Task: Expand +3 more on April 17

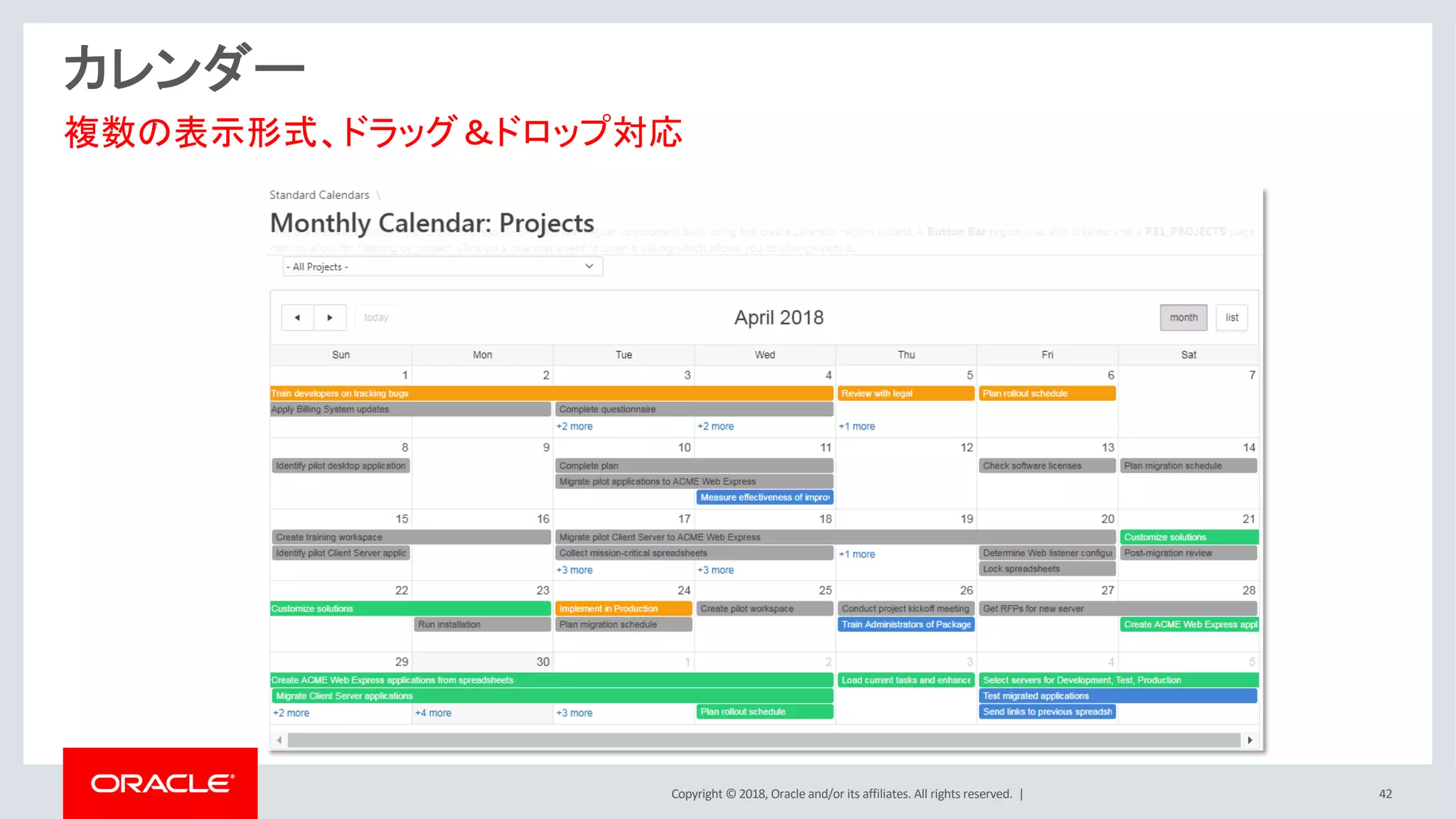Action: pos(574,570)
